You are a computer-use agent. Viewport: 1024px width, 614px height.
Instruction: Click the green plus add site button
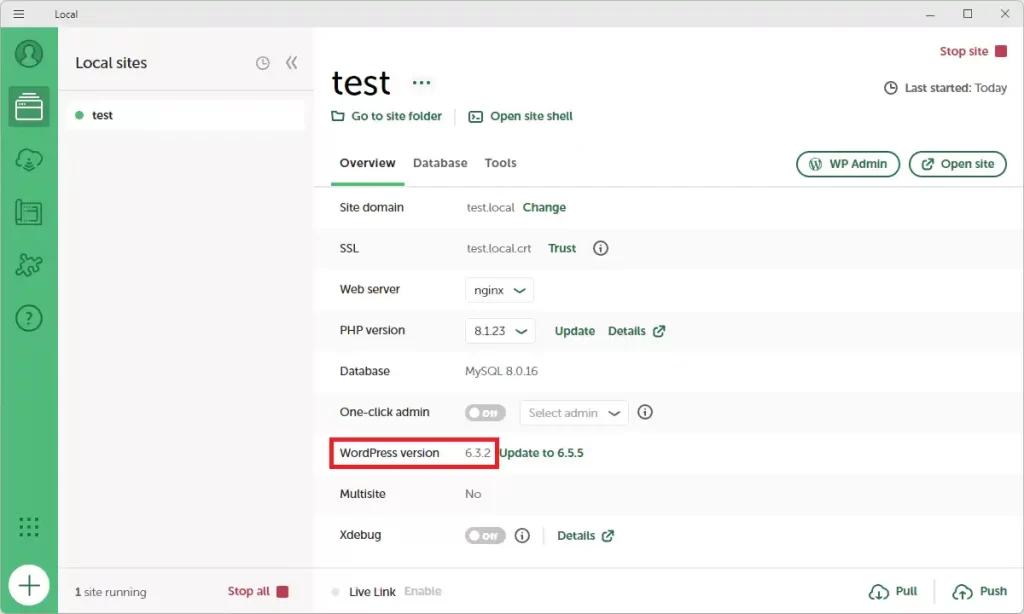pos(29,585)
